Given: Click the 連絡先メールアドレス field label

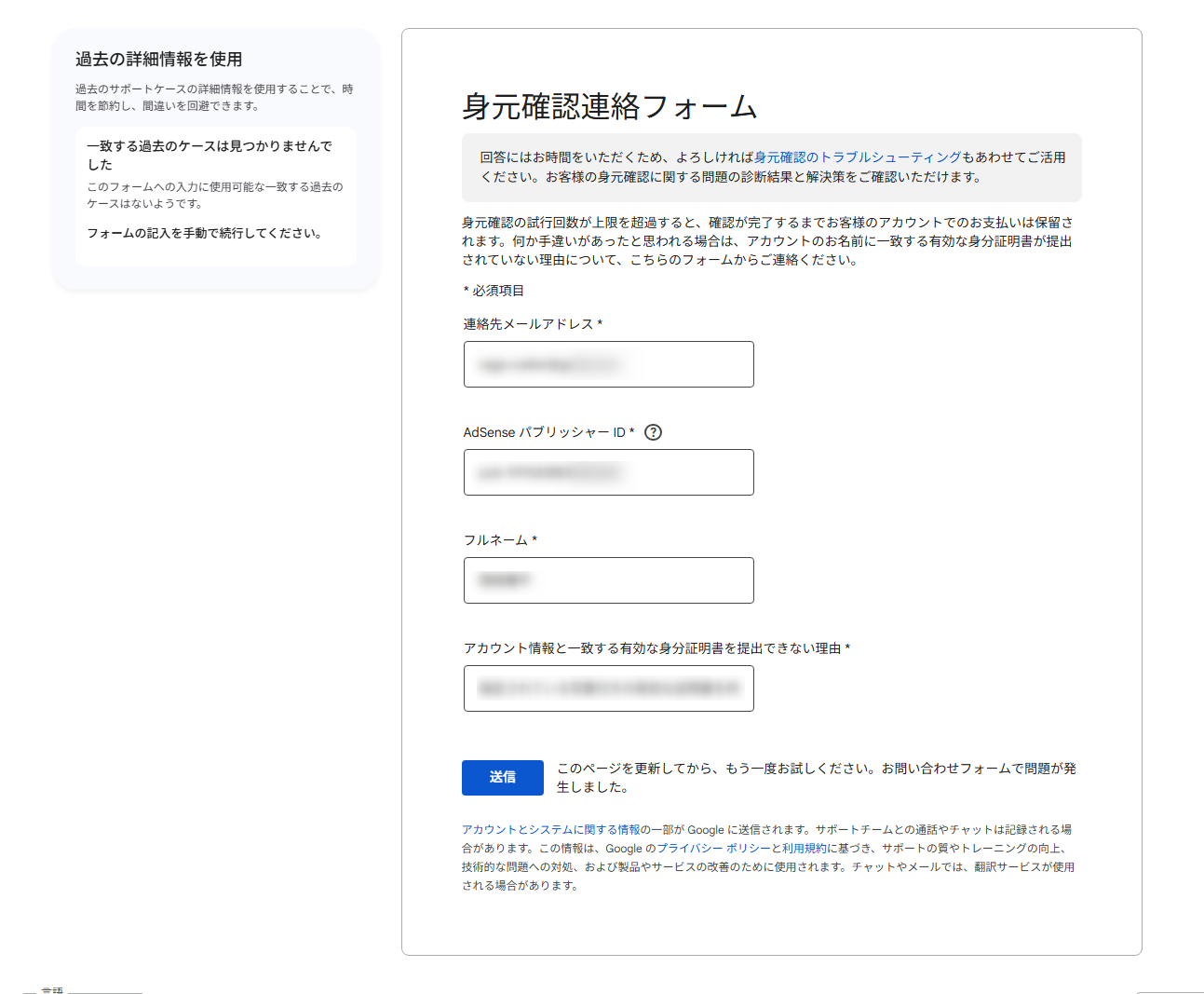Looking at the screenshot, I should pos(533,324).
